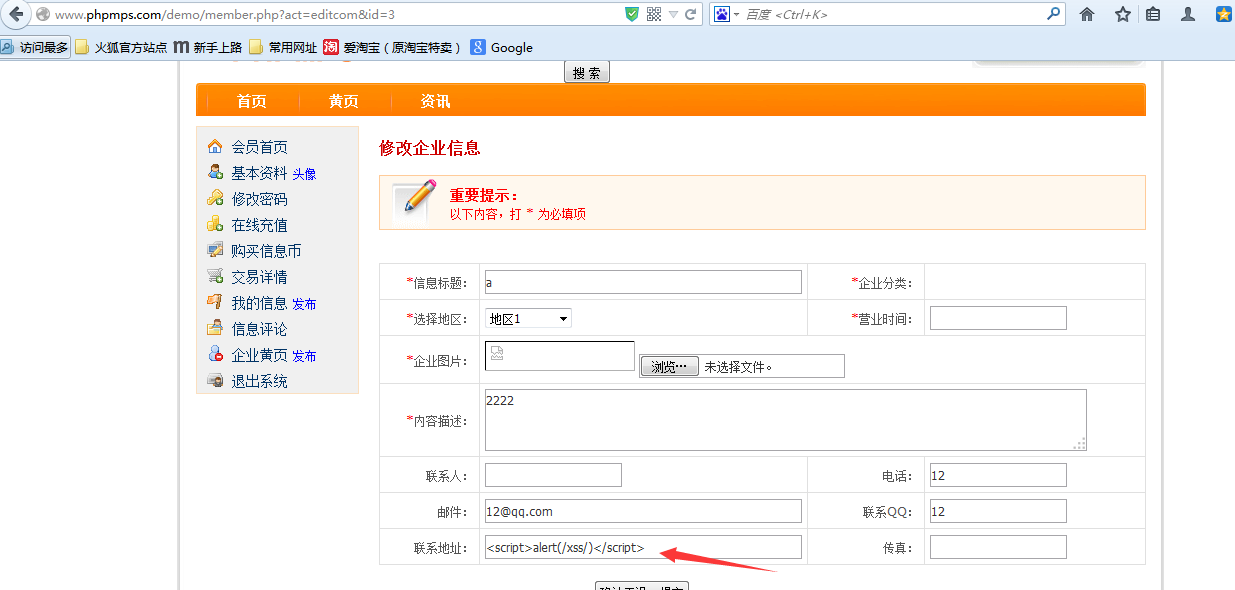Click the 营业时间 input field

998,318
